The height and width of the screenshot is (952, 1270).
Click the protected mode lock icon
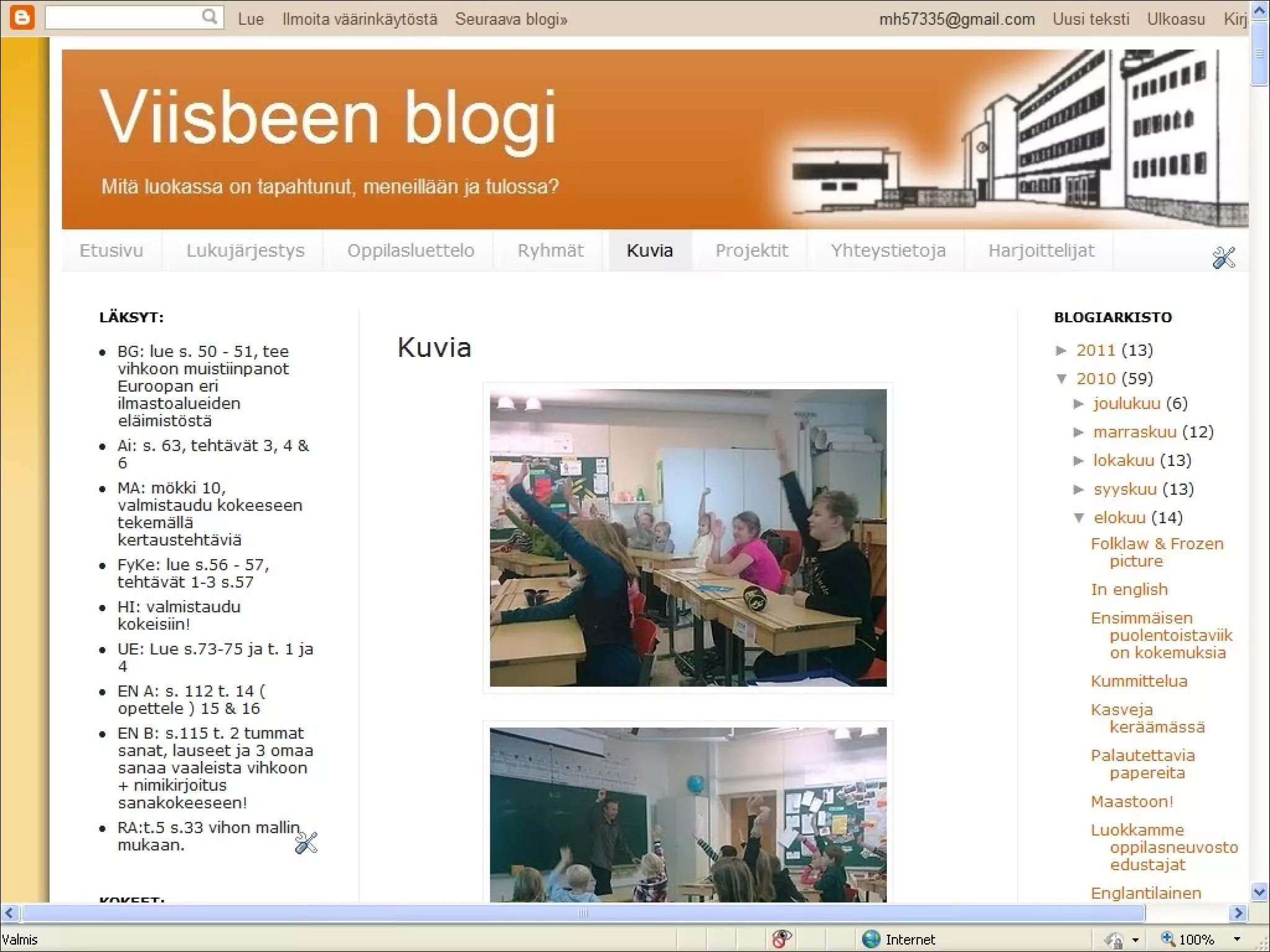coord(1114,940)
